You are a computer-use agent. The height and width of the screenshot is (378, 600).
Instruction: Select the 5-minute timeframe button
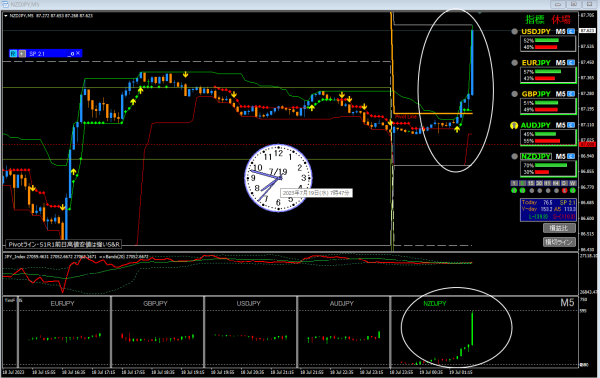pyautogui.click(x=523, y=183)
